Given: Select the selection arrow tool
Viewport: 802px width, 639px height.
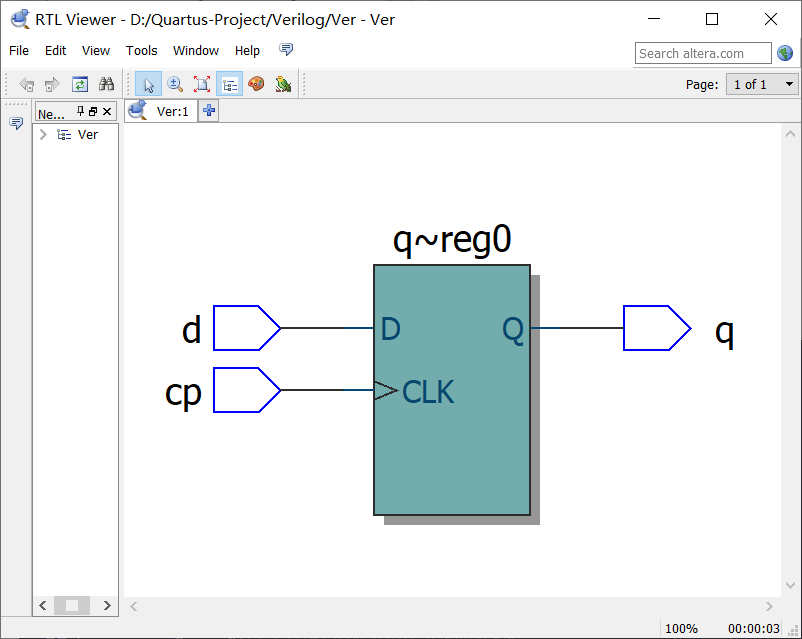Looking at the screenshot, I should 148,84.
